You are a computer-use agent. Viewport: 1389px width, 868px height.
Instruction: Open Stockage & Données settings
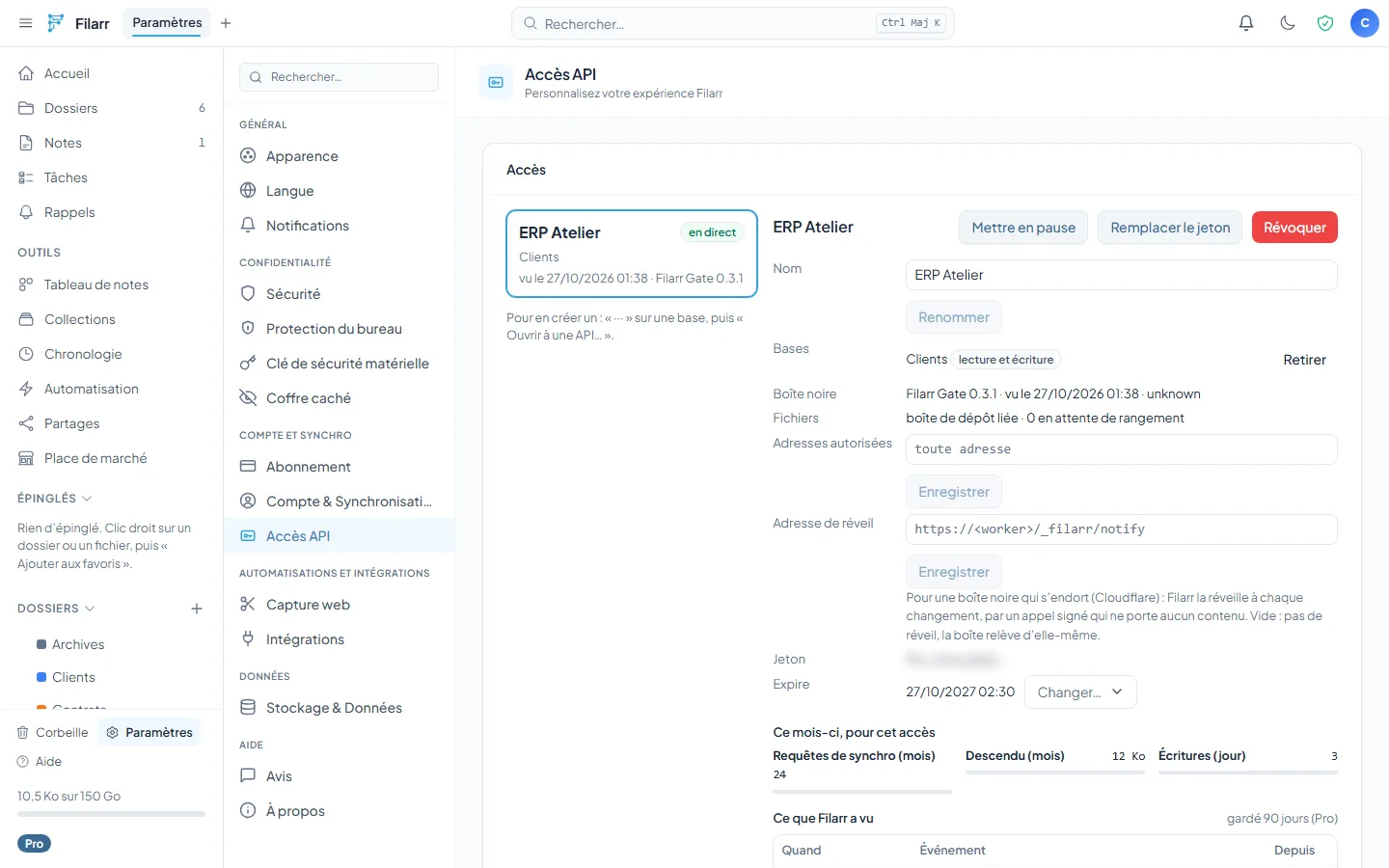click(339, 708)
